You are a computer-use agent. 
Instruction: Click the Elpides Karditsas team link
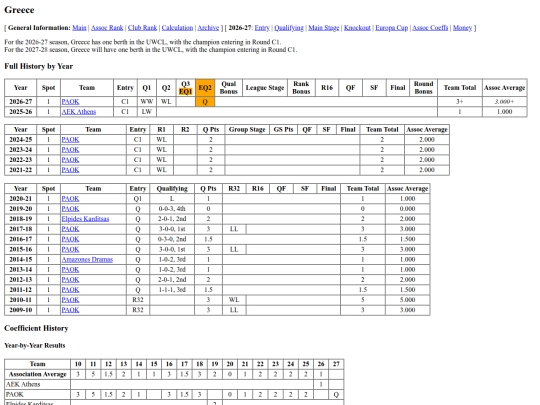pos(85,219)
